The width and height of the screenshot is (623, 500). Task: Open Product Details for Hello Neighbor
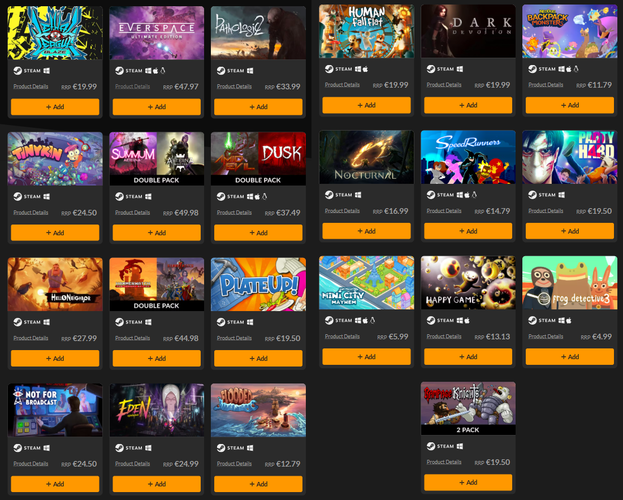pos(31,338)
